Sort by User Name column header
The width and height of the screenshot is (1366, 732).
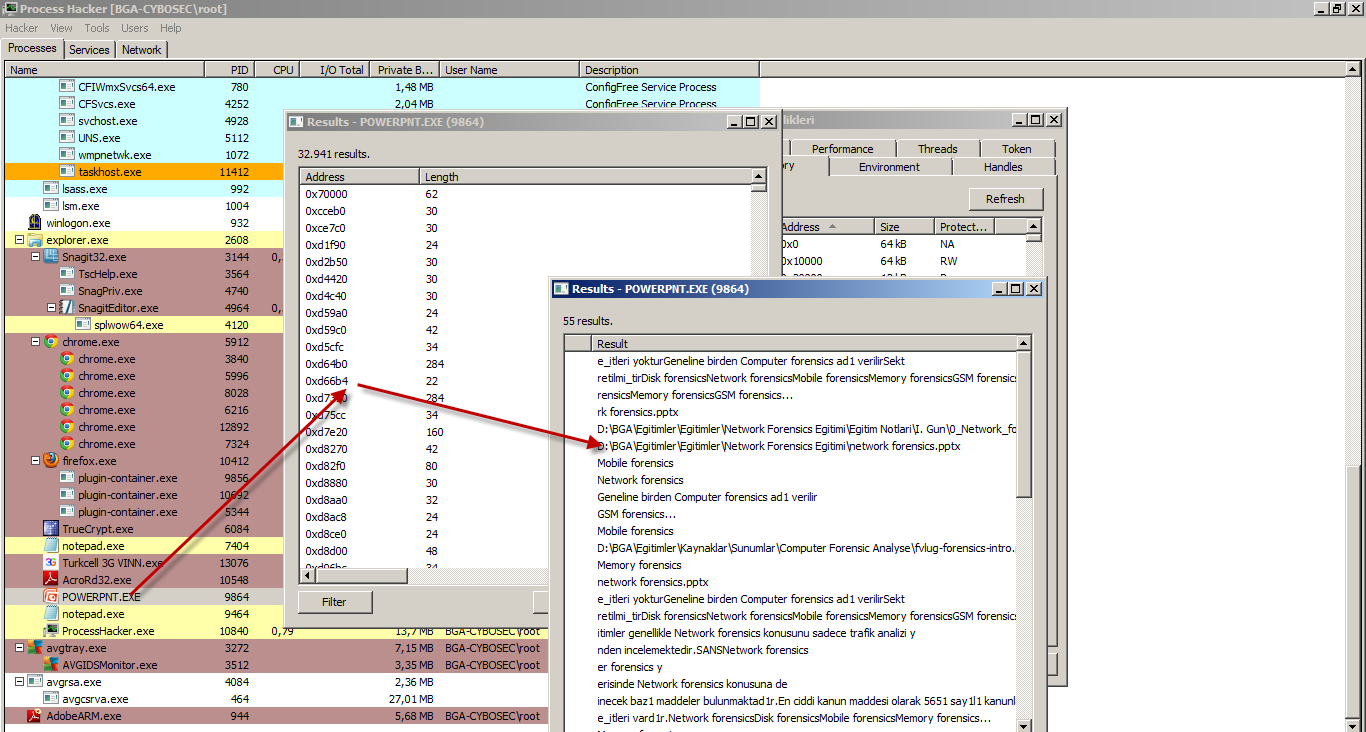pos(510,70)
